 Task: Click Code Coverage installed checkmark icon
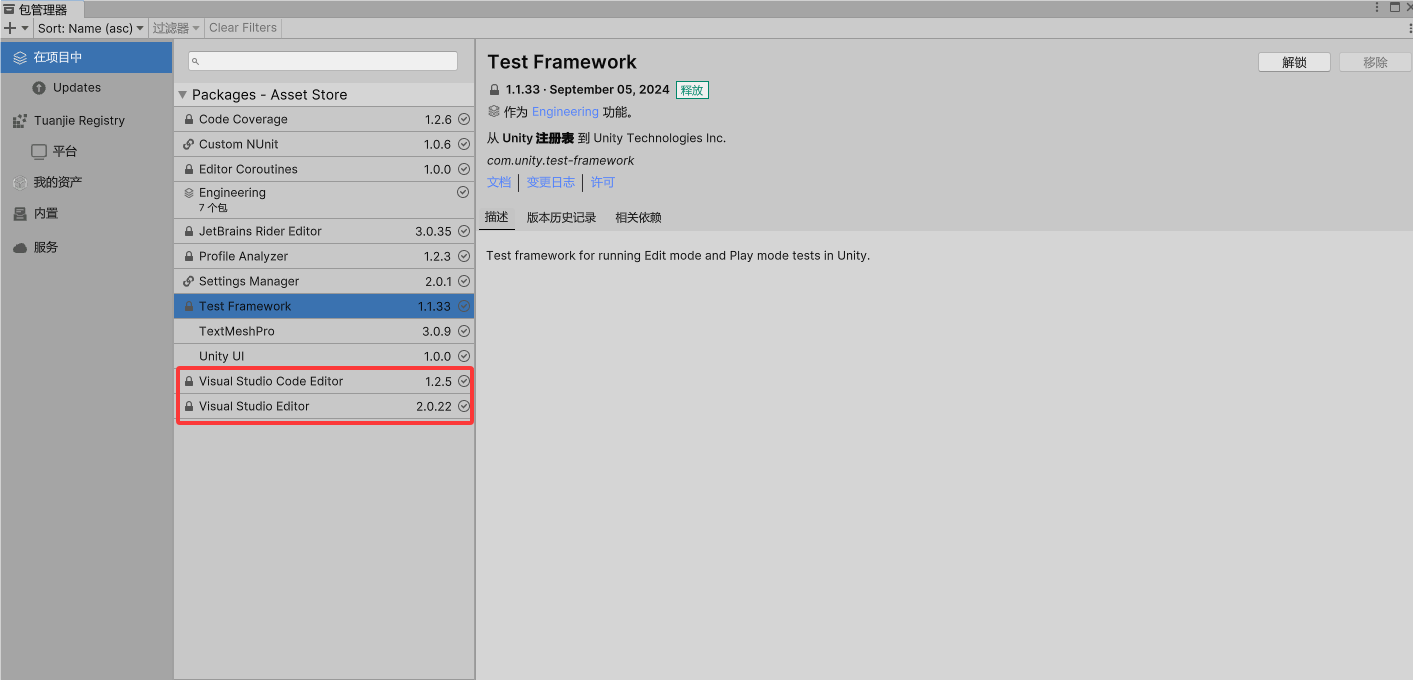click(x=464, y=119)
